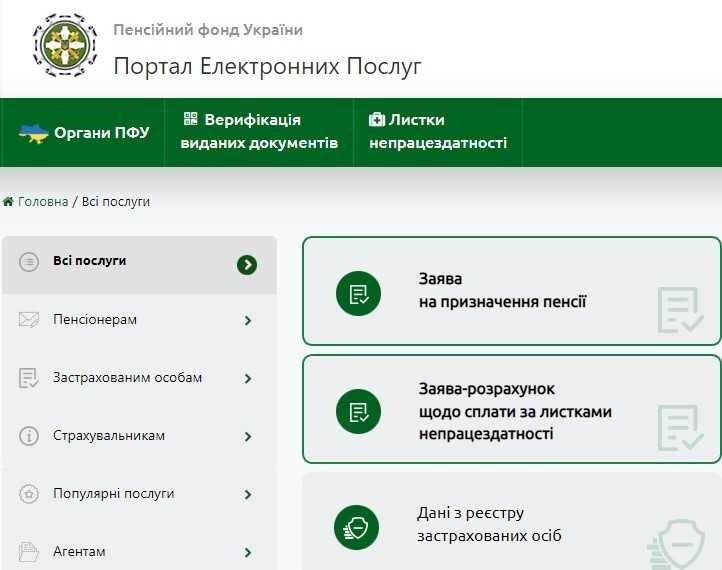Viewport: 722px width, 570px height.
Task: Select Застрахованим особам in the sidebar
Action: pos(140,378)
